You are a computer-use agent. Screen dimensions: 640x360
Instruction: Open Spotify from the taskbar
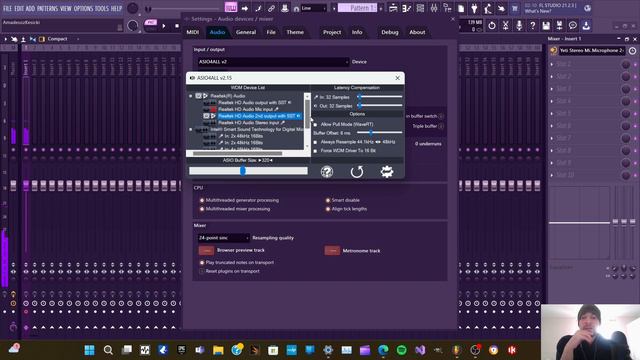click(402, 350)
